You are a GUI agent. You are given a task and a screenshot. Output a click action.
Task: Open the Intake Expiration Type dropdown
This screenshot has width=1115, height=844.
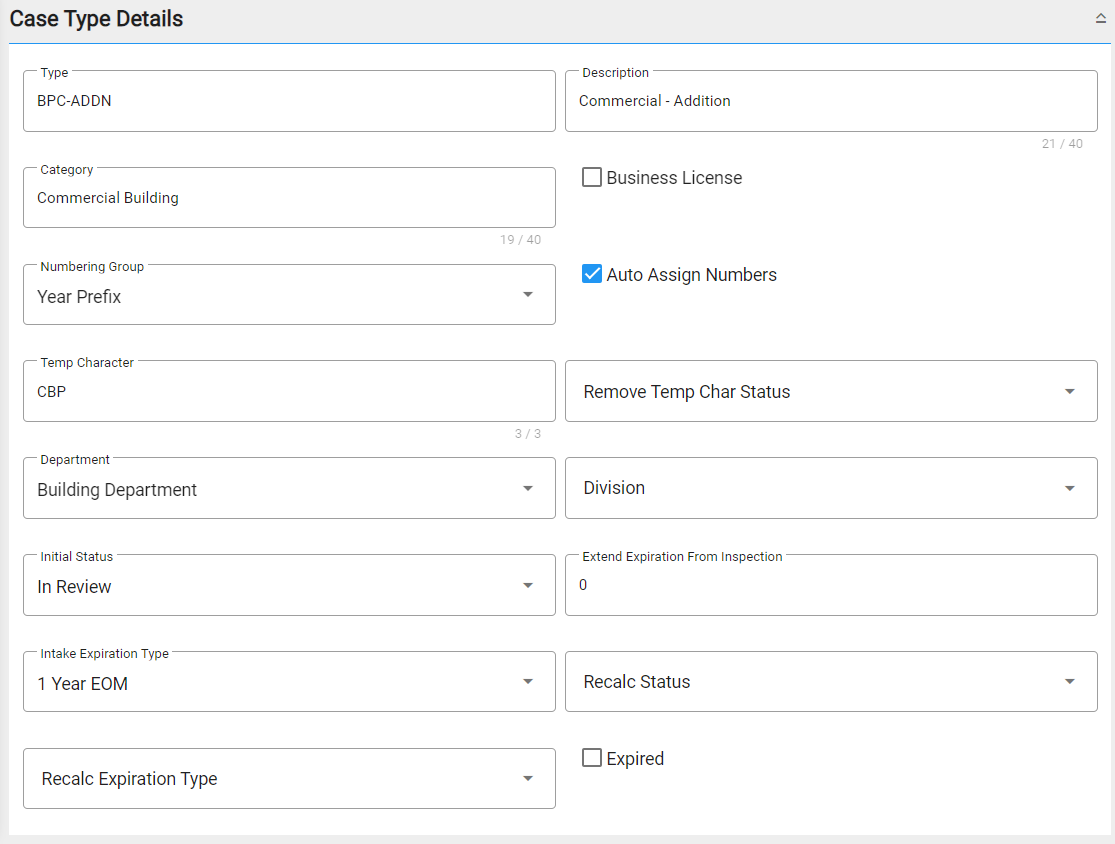click(529, 681)
